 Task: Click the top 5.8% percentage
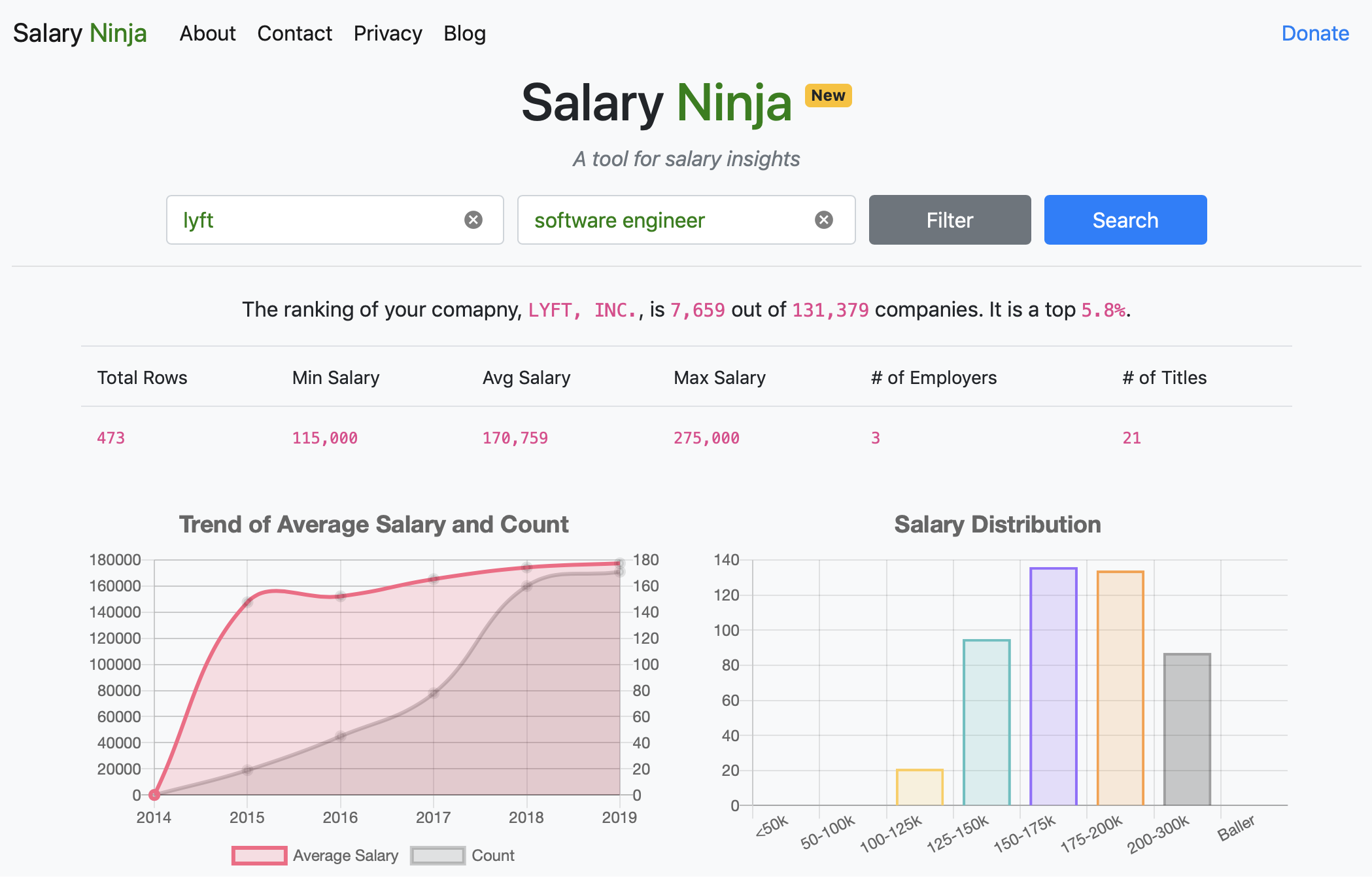1103,309
